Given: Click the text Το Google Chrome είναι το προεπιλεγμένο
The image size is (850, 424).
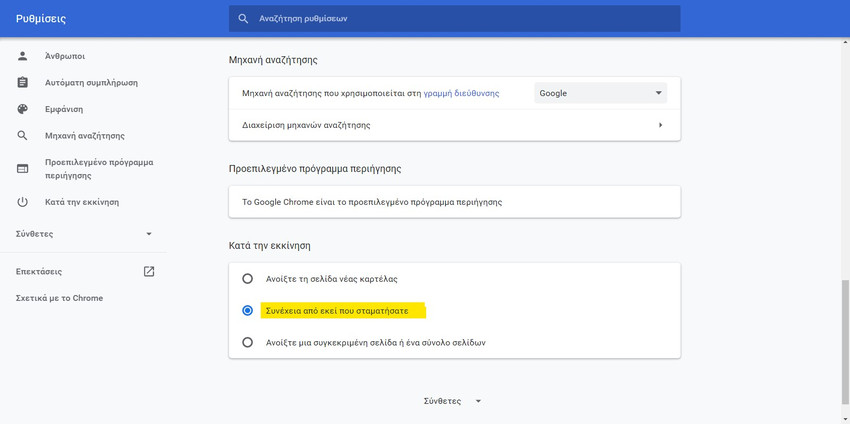Looking at the screenshot, I should pyautogui.click(x=372, y=202).
